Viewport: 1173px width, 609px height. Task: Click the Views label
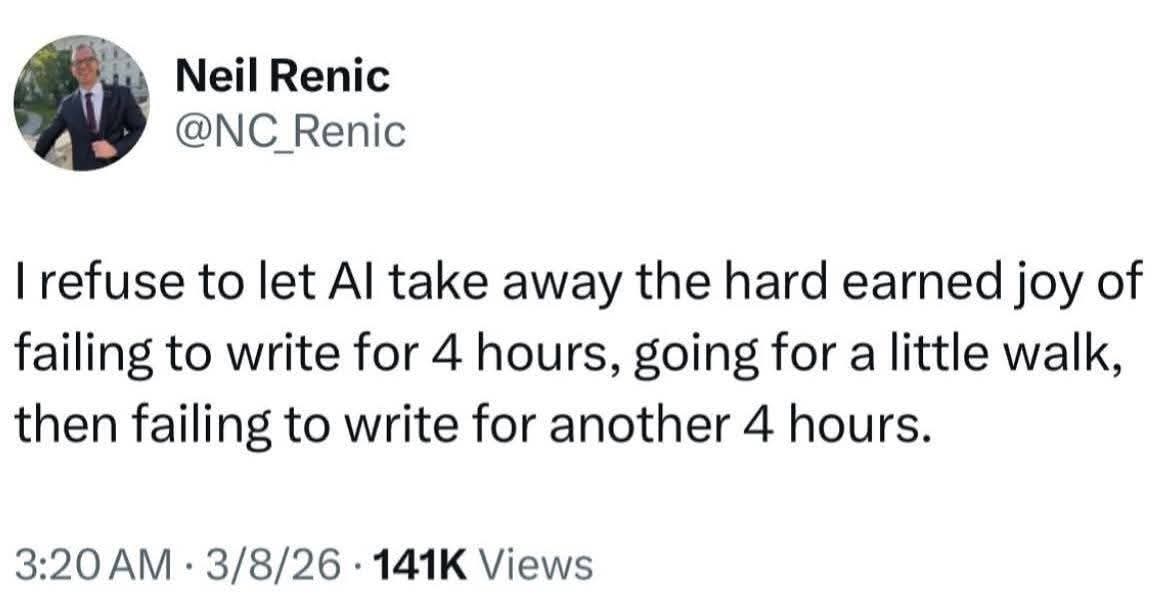click(536, 565)
